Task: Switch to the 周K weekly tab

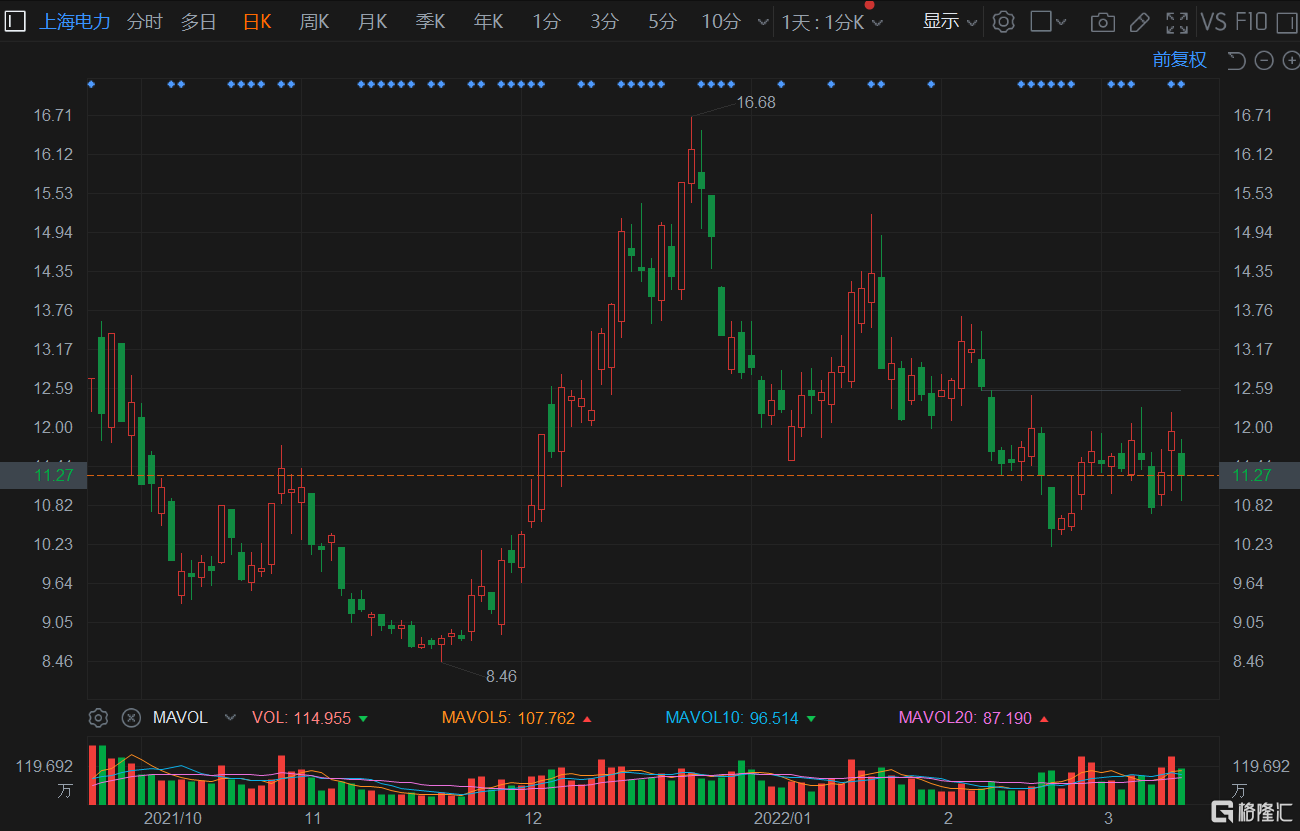Action: tap(314, 22)
